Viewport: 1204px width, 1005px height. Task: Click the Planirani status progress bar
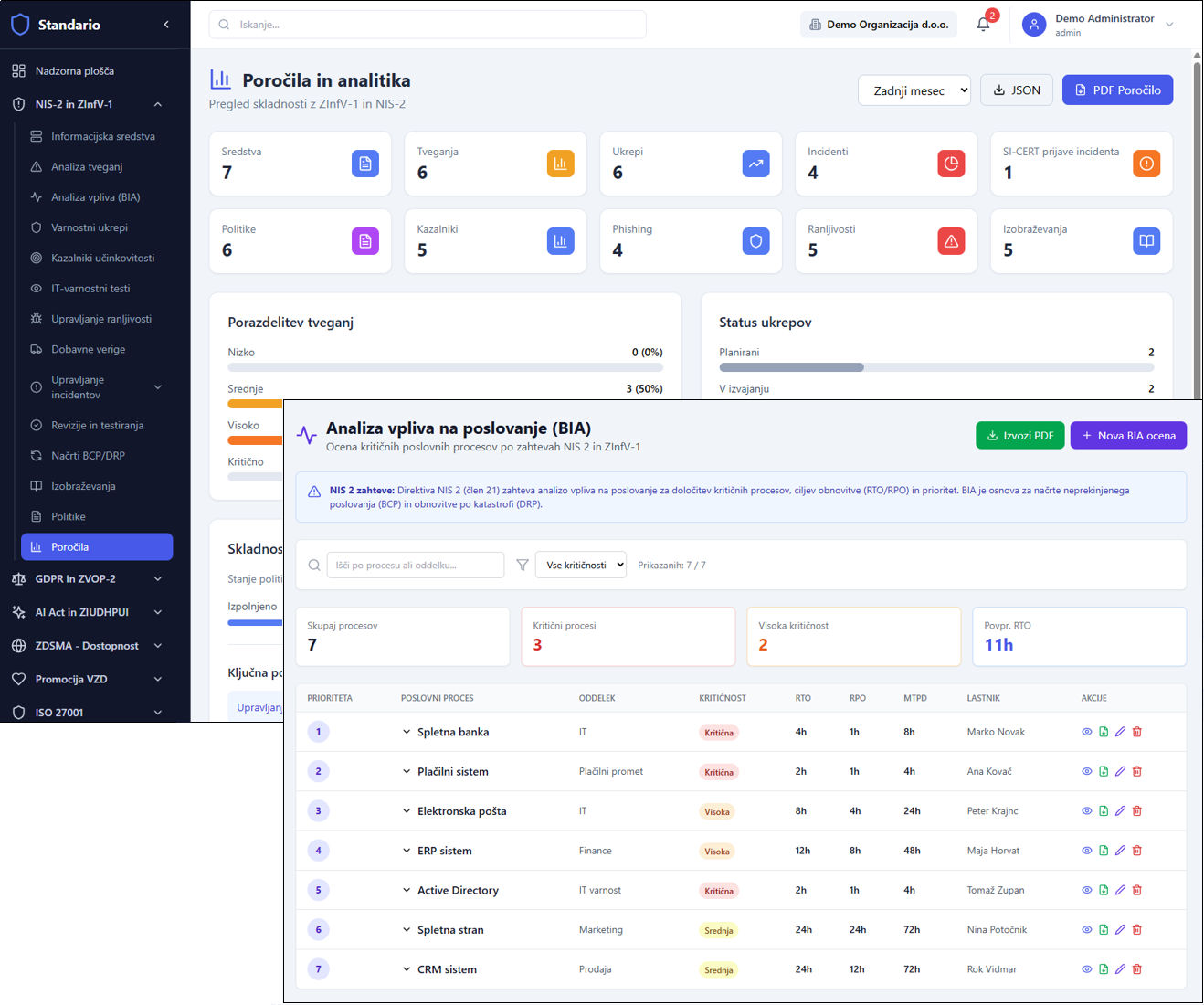coord(936,367)
